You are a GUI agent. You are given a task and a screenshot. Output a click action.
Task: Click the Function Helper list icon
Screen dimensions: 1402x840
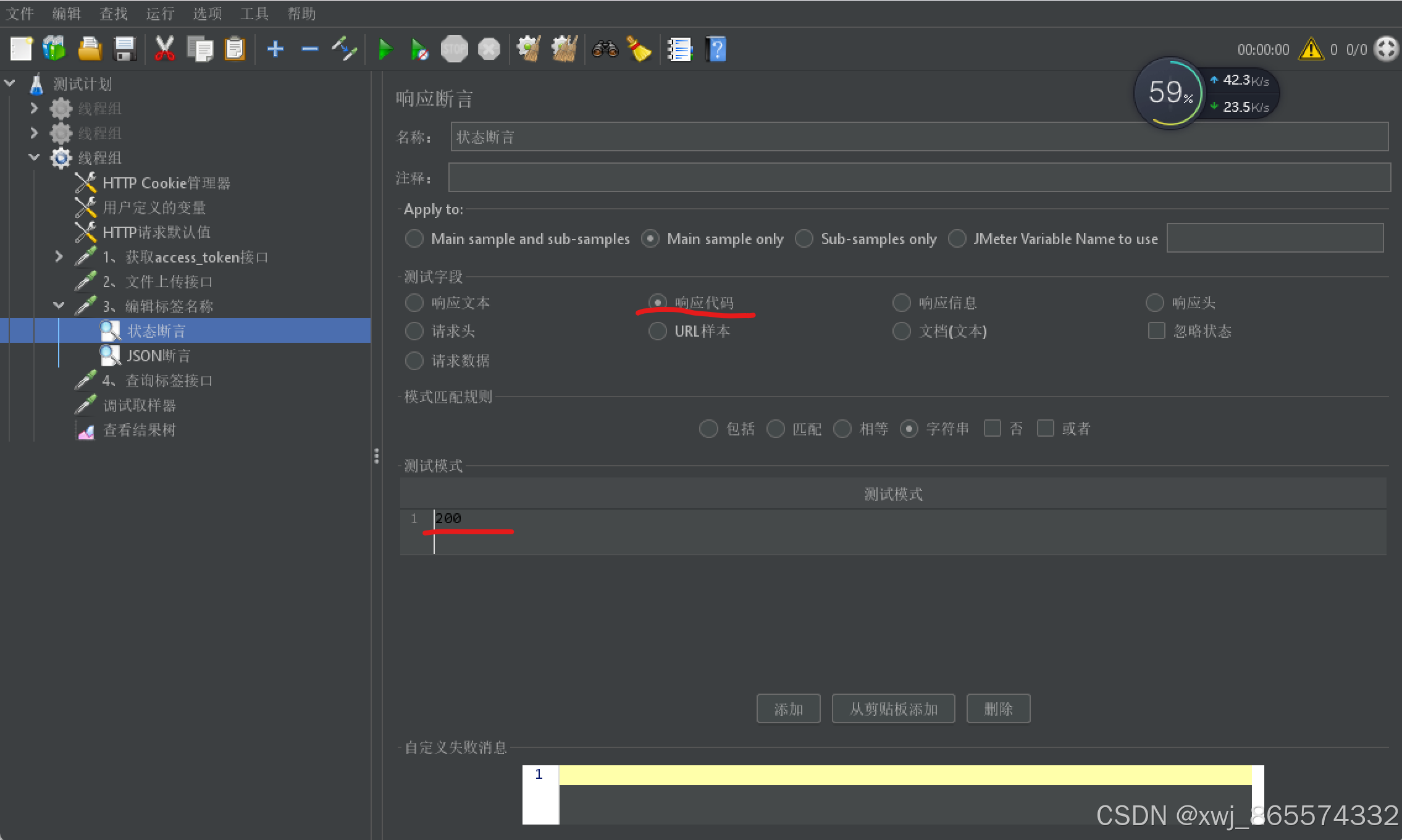coord(680,49)
